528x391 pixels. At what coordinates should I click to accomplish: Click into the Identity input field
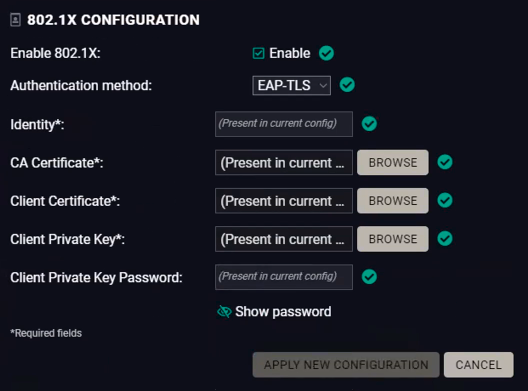(x=284, y=124)
